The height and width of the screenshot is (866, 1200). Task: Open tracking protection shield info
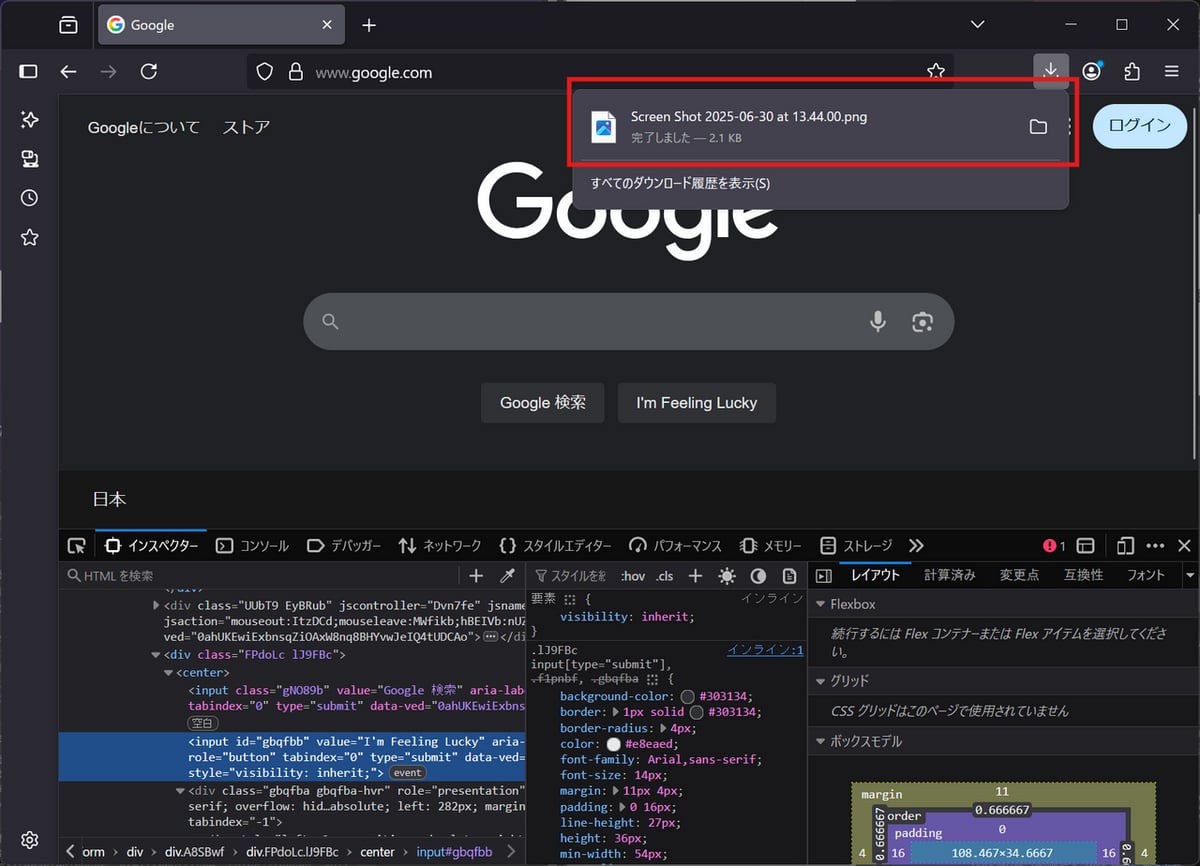[265, 72]
